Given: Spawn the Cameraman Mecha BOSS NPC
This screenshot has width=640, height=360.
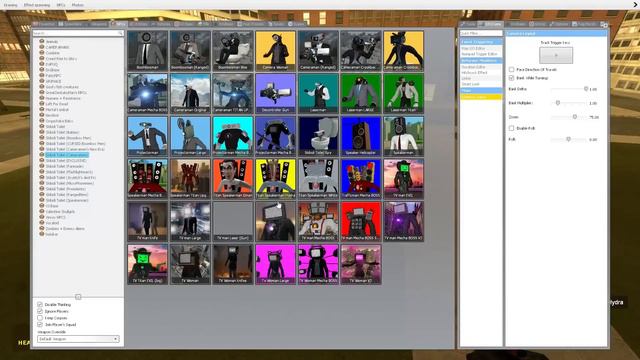Looking at the screenshot, I should click(147, 93).
